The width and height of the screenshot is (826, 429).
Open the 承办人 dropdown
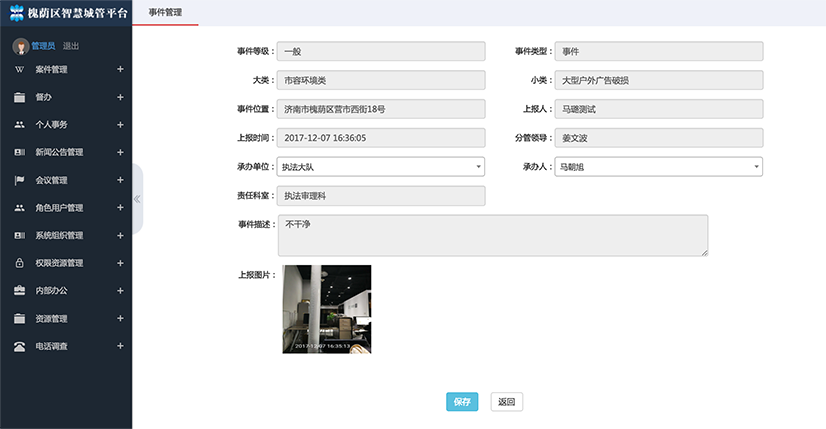click(658, 167)
